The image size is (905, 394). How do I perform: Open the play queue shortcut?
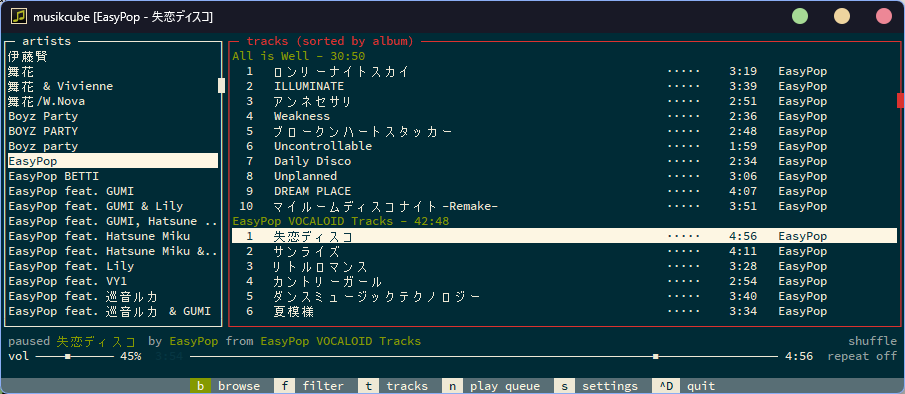(491, 386)
